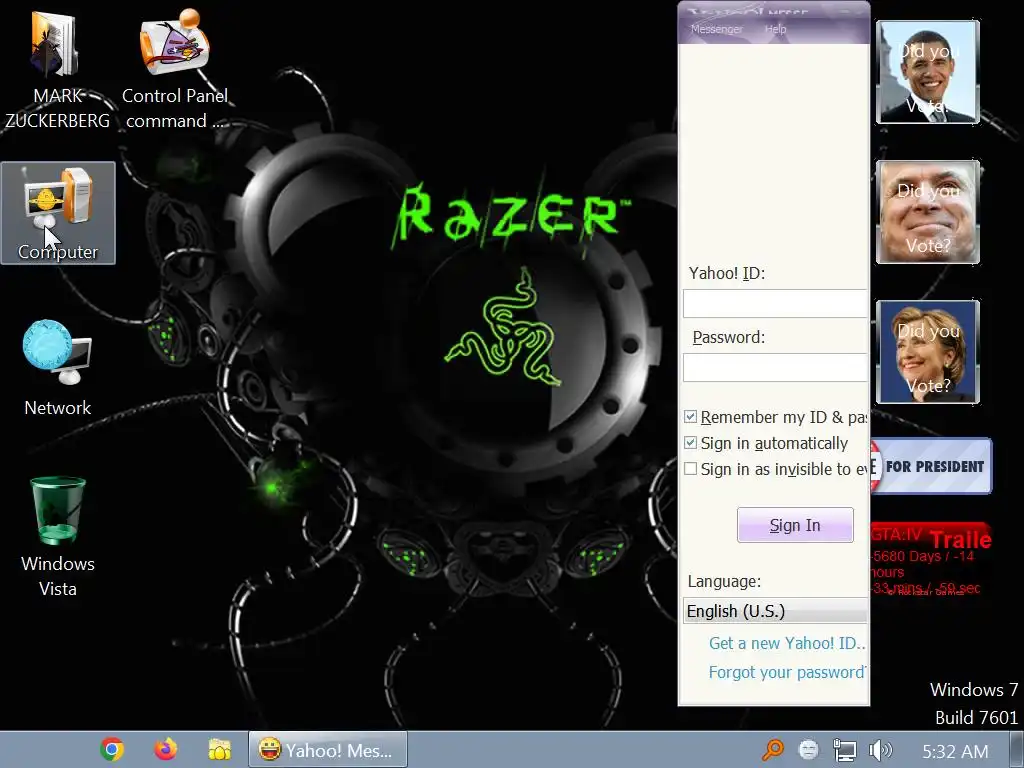This screenshot has width=1024, height=768.
Task: Launch Firefox from the taskbar
Action: 166,749
